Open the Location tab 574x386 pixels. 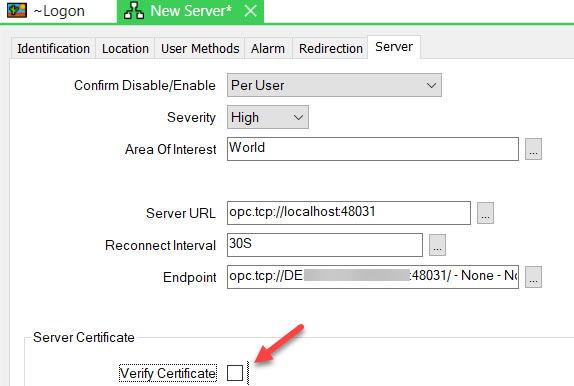[x=125, y=48]
